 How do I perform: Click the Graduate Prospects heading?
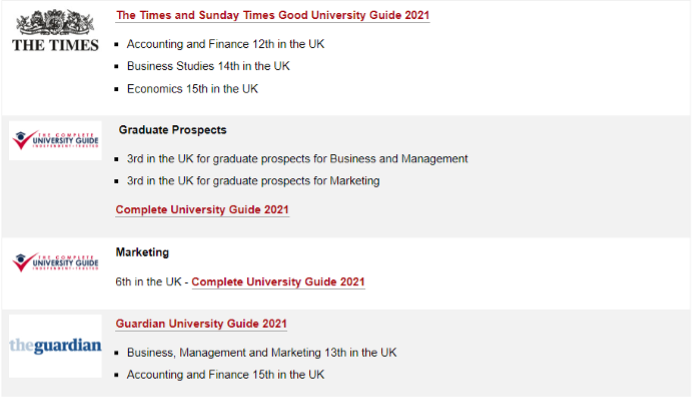point(173,130)
